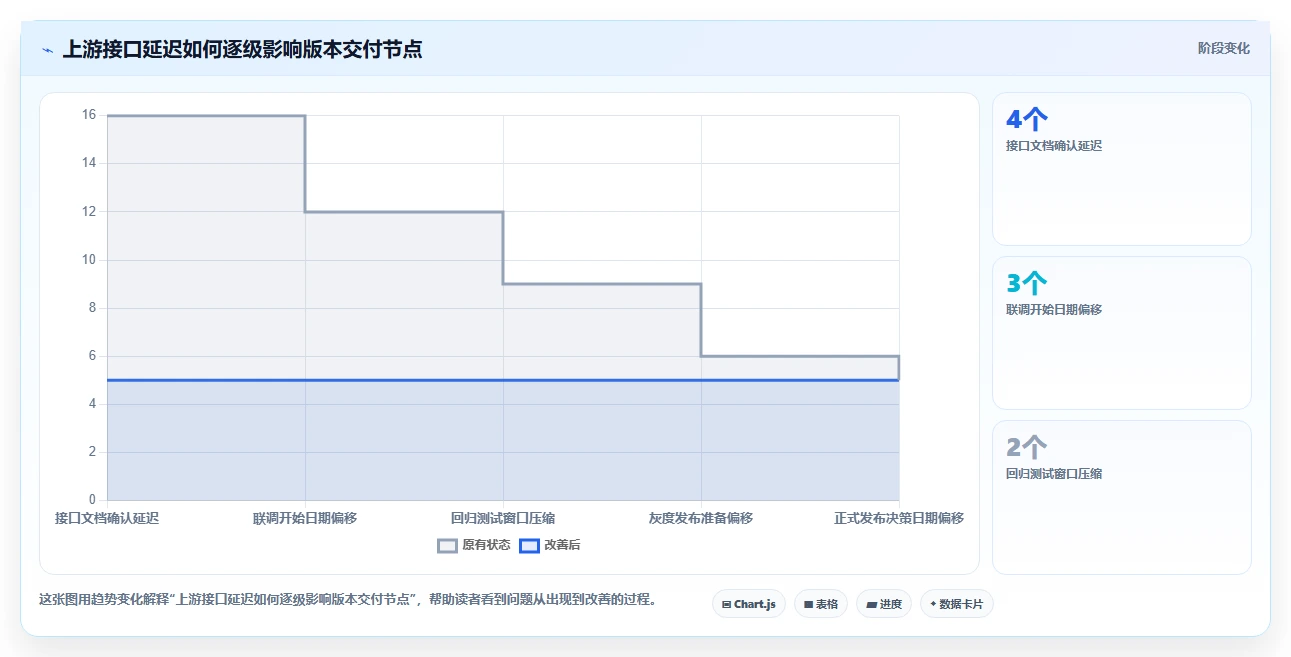Click the y-axis value 8

(x=92, y=308)
